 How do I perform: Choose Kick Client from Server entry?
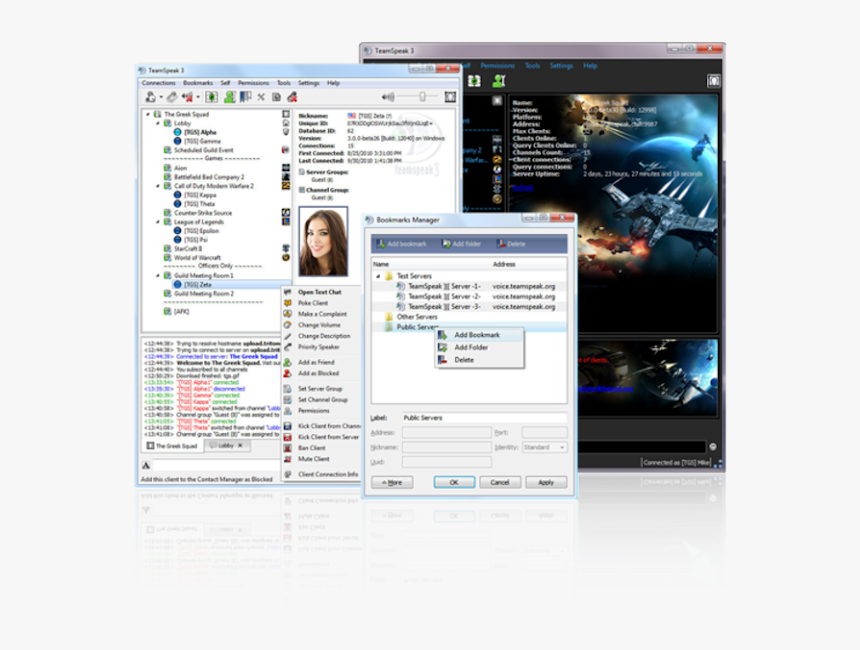(329, 437)
